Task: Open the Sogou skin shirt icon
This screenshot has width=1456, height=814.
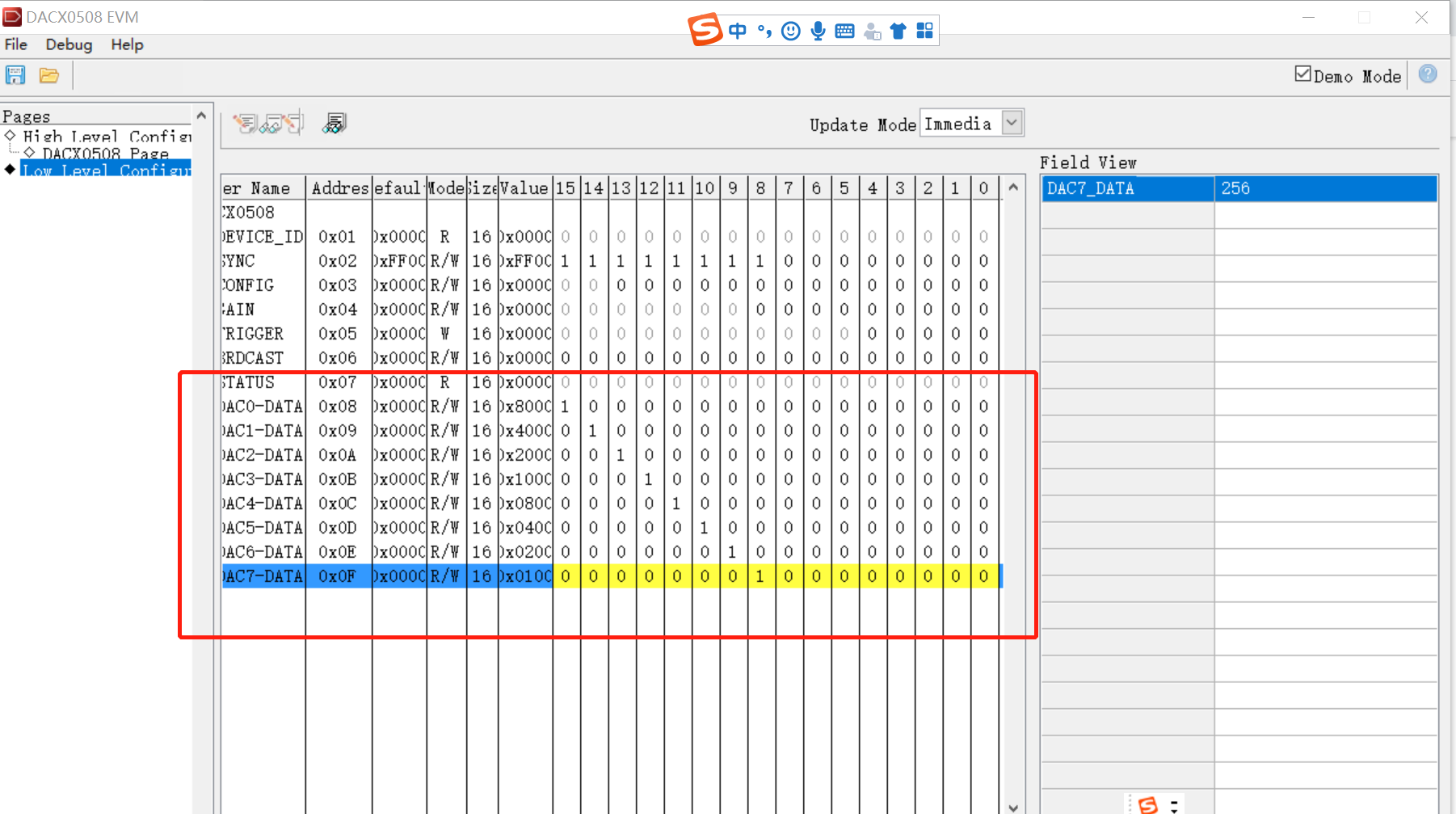Action: click(x=898, y=31)
